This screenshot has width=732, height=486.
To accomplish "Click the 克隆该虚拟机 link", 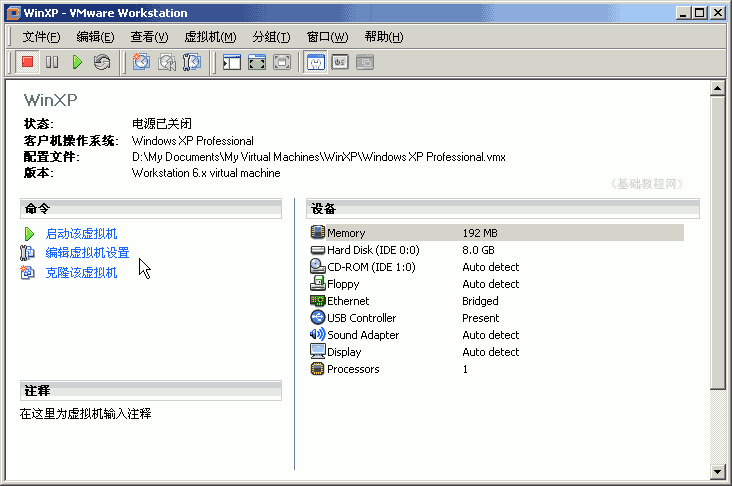I will pyautogui.click(x=81, y=273).
